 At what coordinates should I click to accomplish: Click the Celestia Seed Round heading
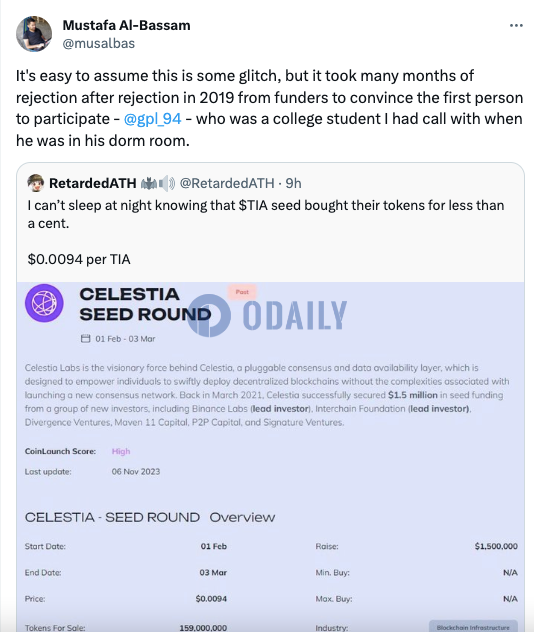pos(145,304)
